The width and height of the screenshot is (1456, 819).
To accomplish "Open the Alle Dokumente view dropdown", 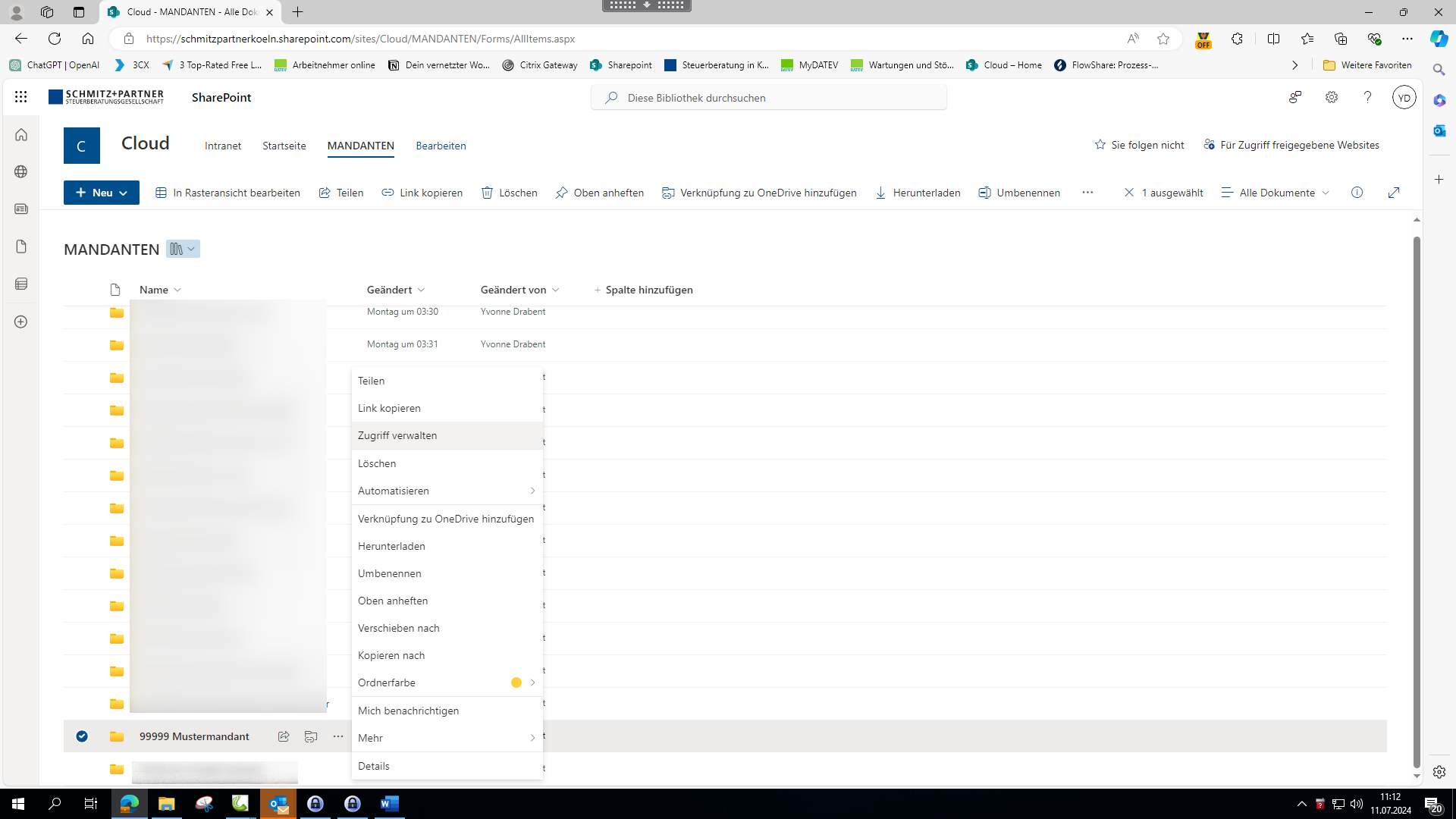I will click(x=1276, y=193).
